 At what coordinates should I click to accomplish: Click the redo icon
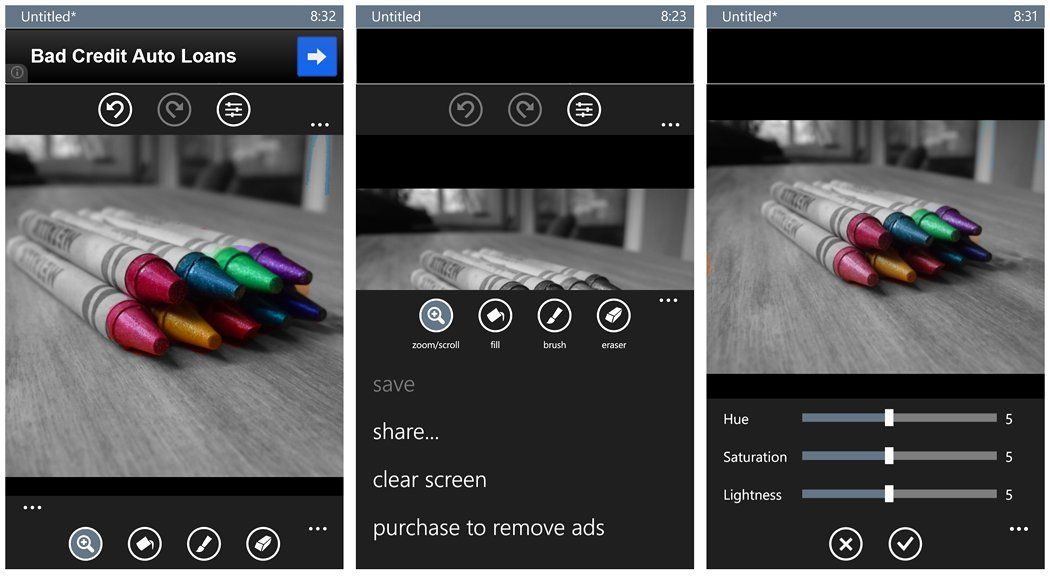pyautogui.click(x=175, y=109)
